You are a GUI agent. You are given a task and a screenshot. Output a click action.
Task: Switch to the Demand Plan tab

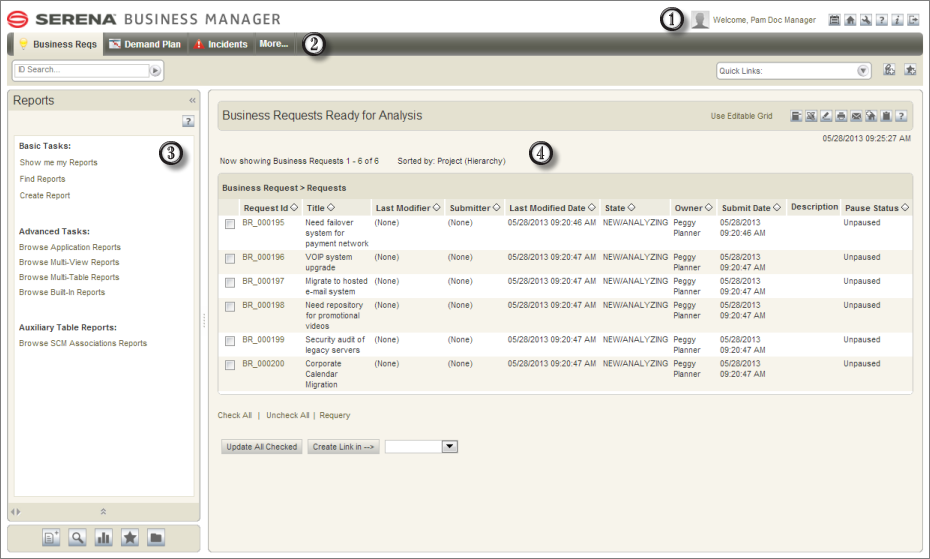point(146,44)
